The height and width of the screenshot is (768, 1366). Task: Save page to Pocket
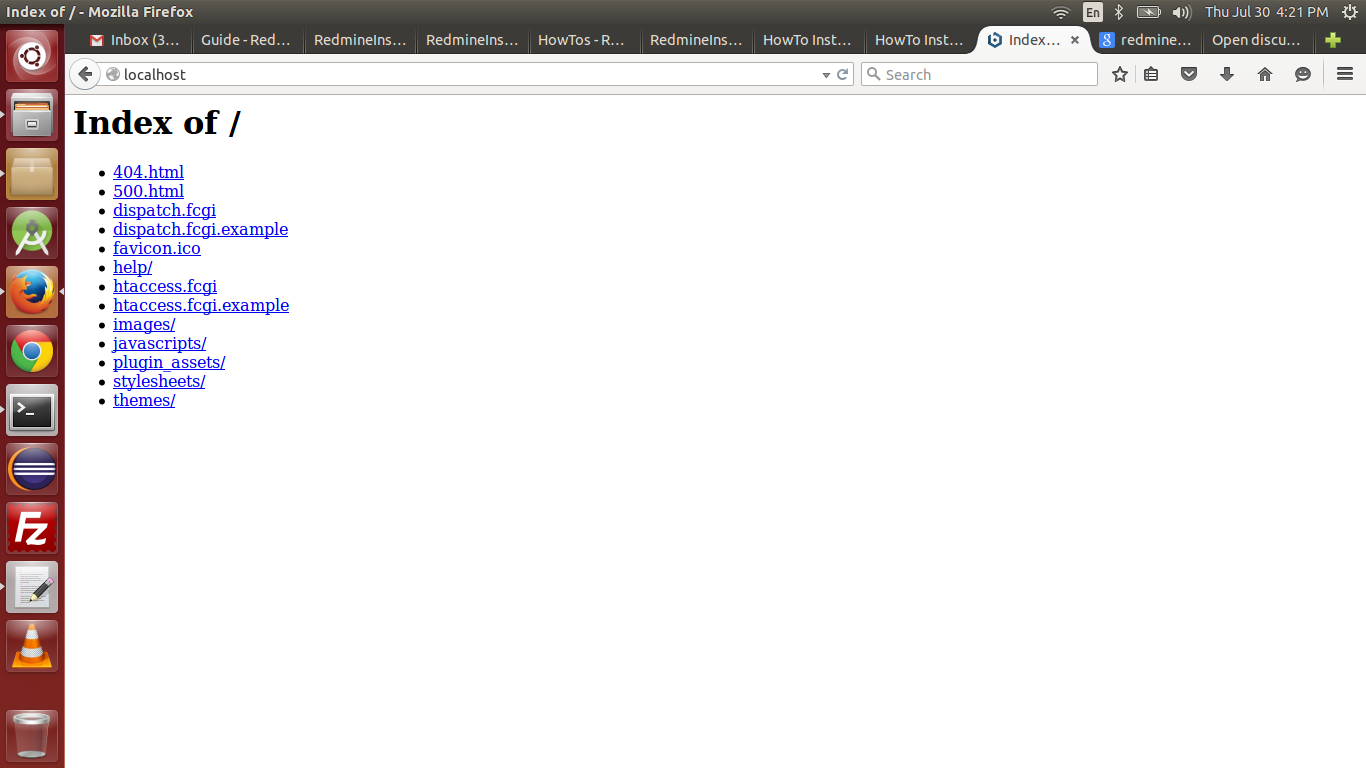click(x=1189, y=73)
